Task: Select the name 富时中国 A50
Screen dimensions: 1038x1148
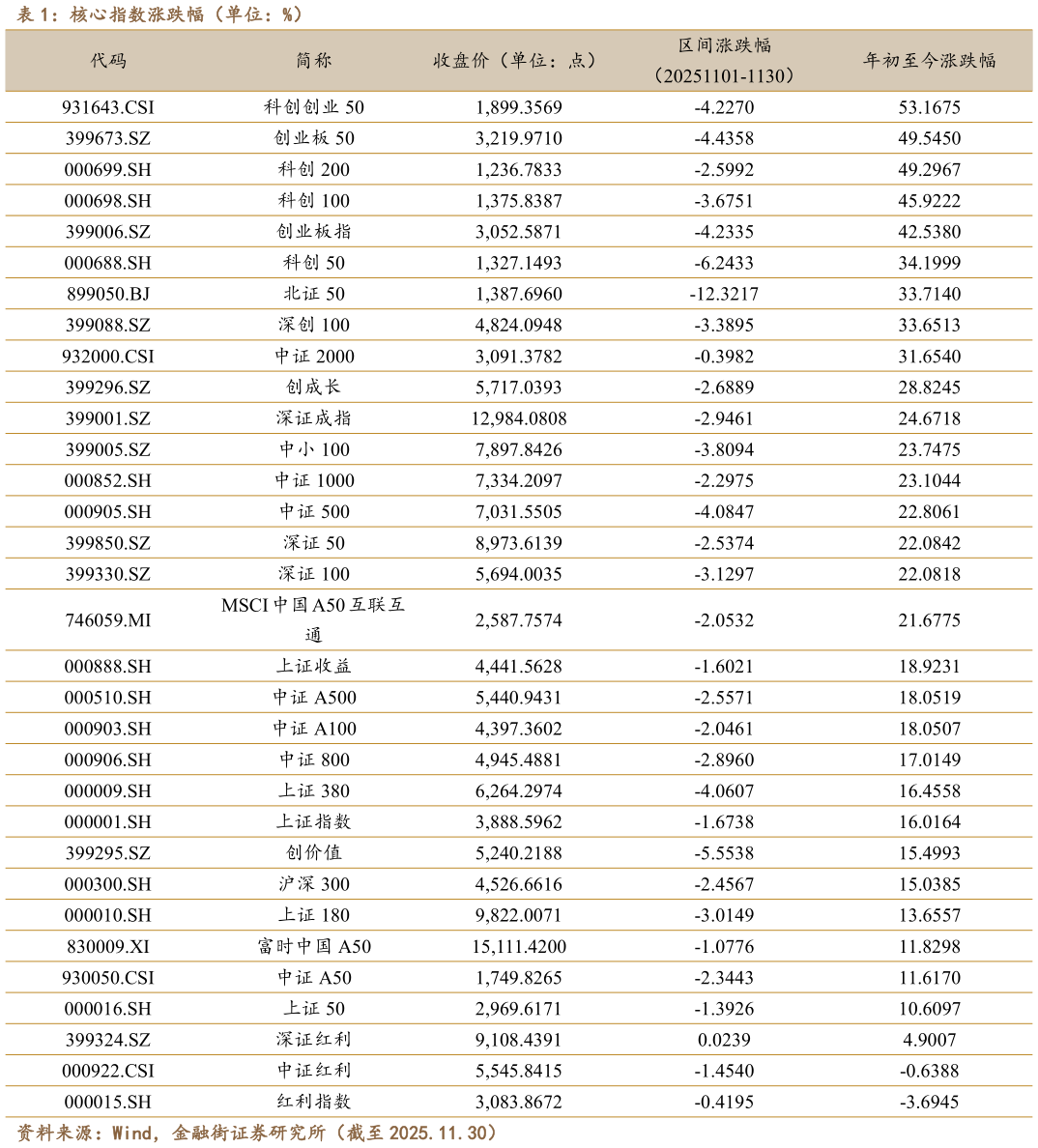Action: pyautogui.click(x=314, y=947)
